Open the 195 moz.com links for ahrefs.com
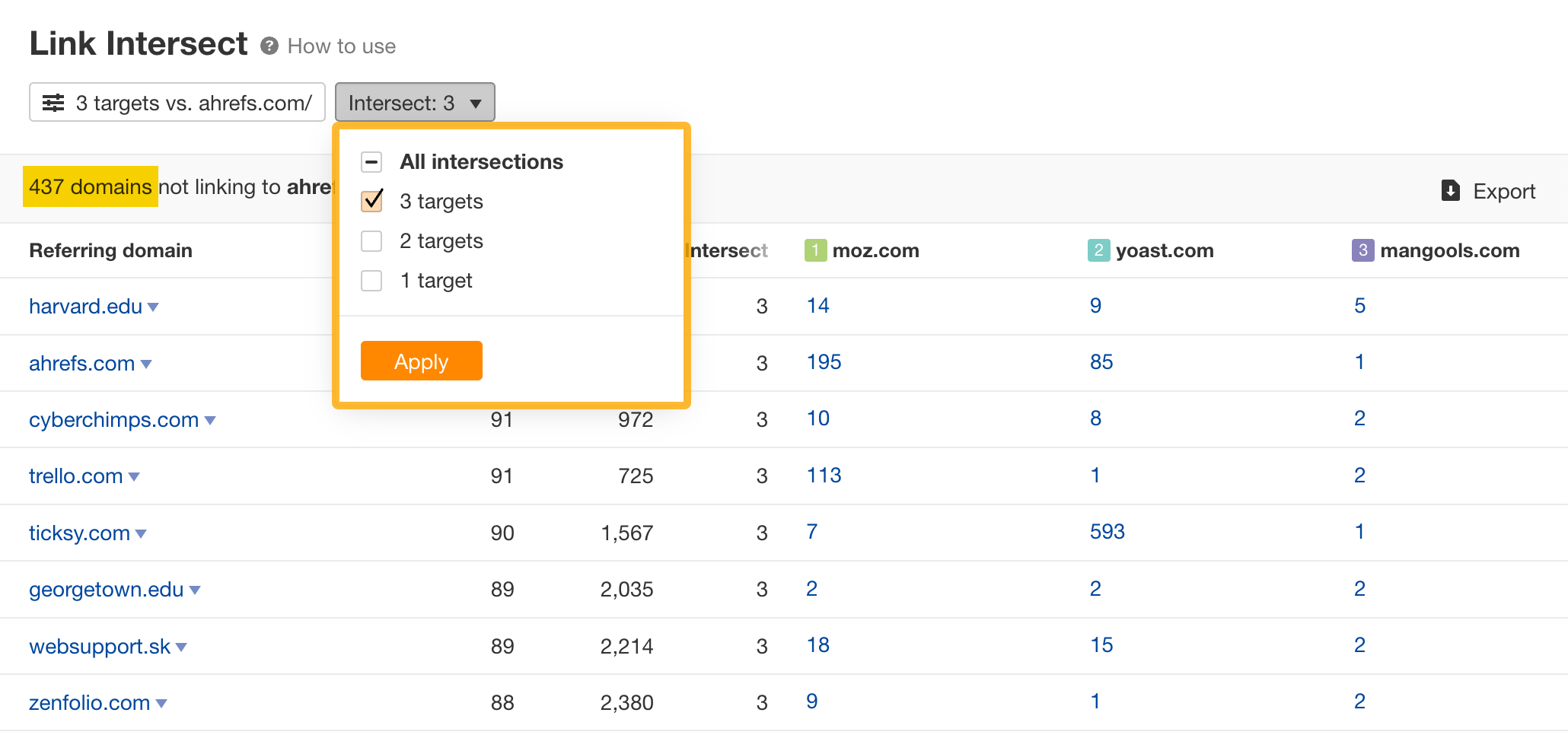The image size is (1568, 735). tap(824, 362)
